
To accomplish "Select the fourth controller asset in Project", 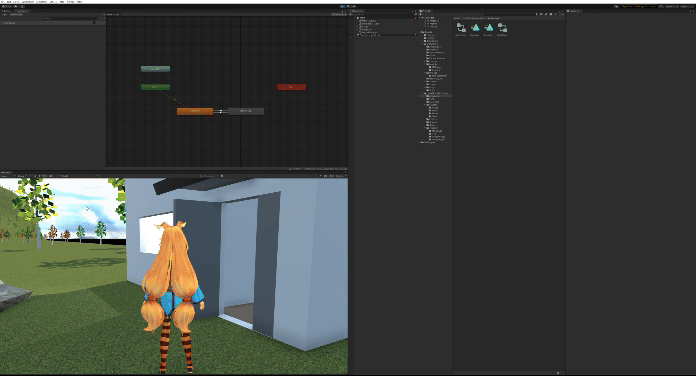I will 502,28.
